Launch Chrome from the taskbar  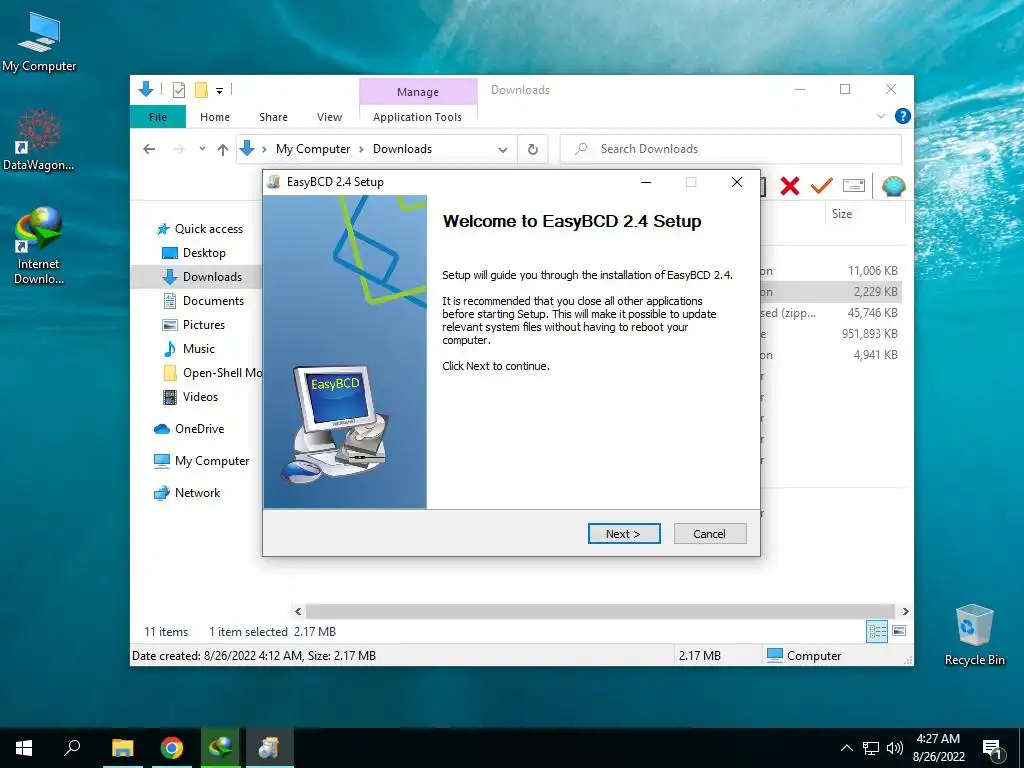[172, 748]
